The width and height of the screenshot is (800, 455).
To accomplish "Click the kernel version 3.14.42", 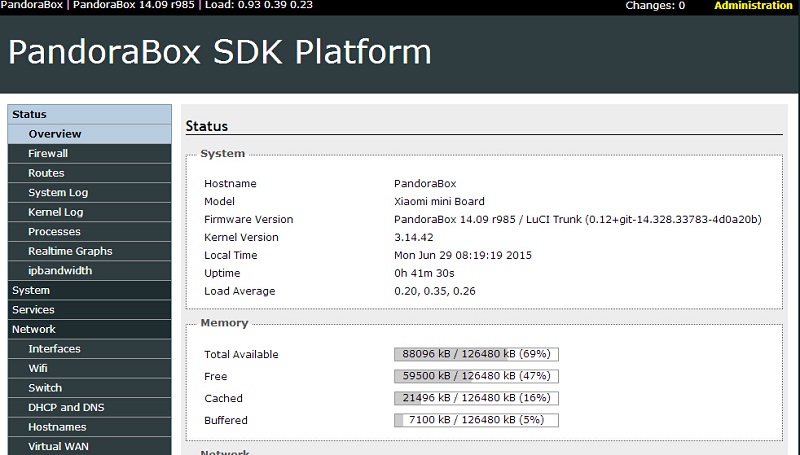I will [x=414, y=237].
